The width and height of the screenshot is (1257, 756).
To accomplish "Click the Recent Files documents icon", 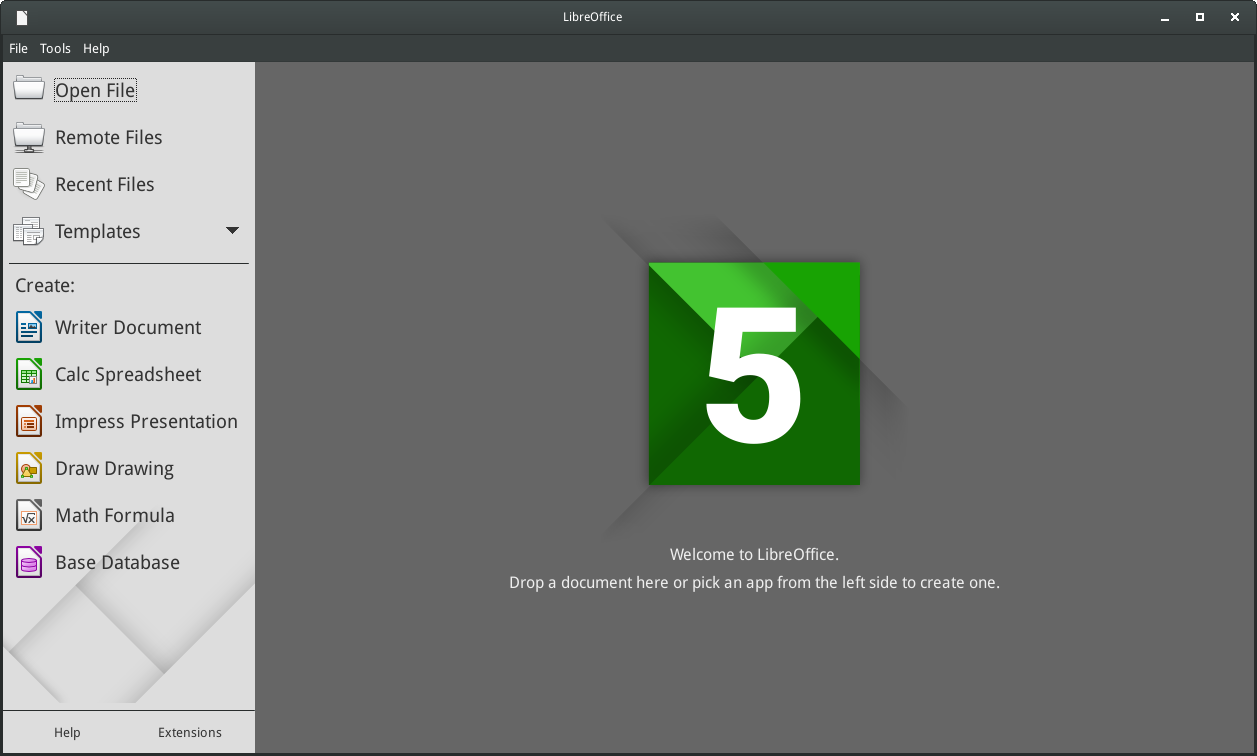I will pyautogui.click(x=29, y=184).
